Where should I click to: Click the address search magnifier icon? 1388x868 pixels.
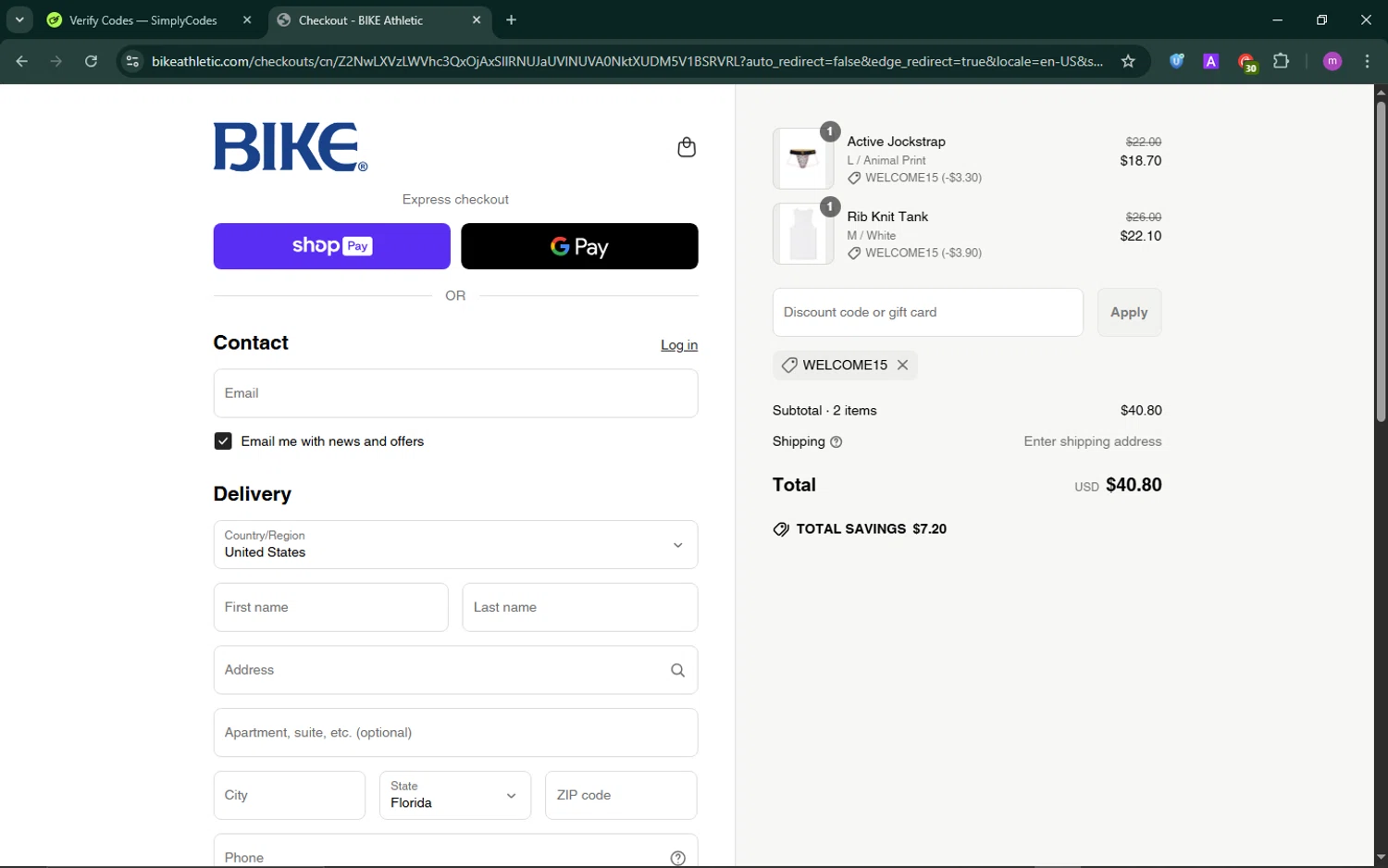pyautogui.click(x=677, y=670)
